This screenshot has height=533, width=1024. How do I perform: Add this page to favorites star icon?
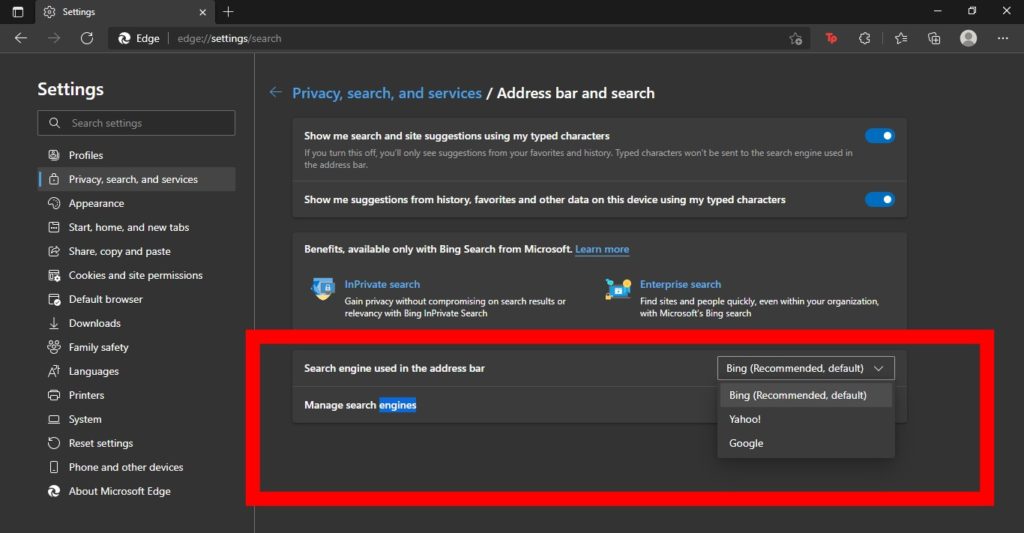[x=795, y=39]
